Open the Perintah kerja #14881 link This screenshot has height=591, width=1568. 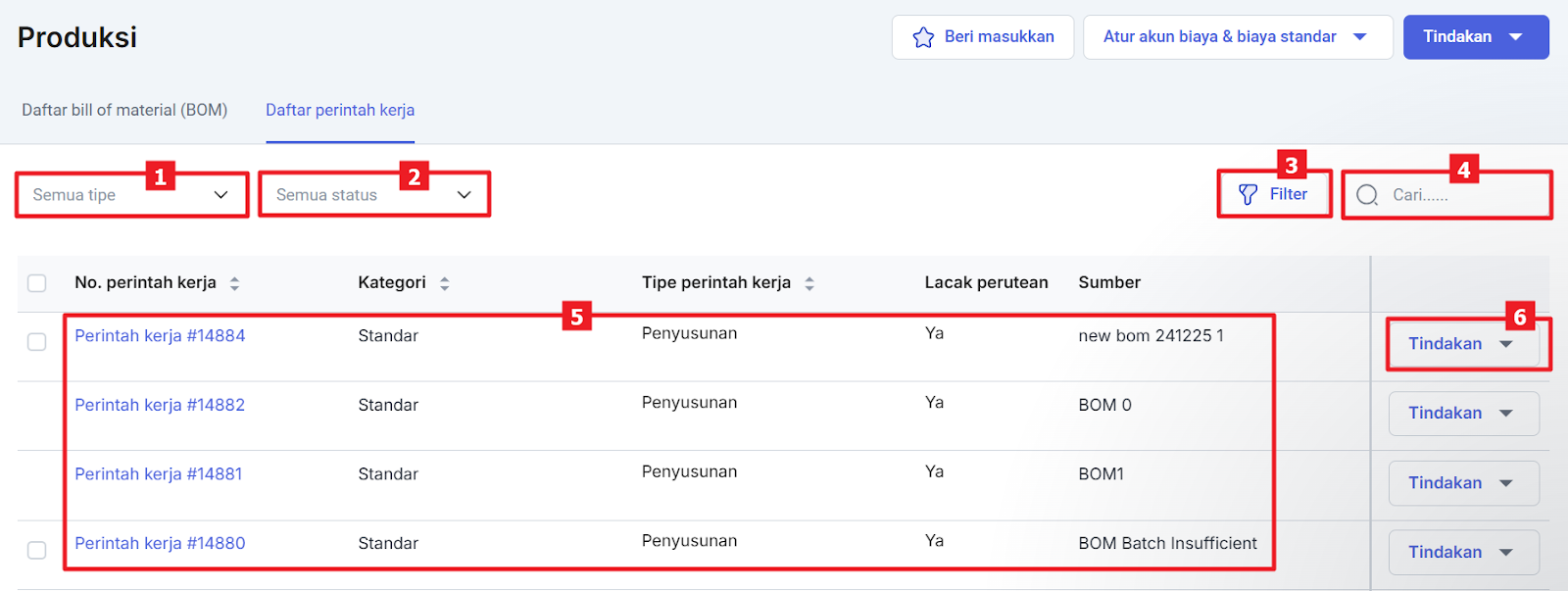click(159, 474)
